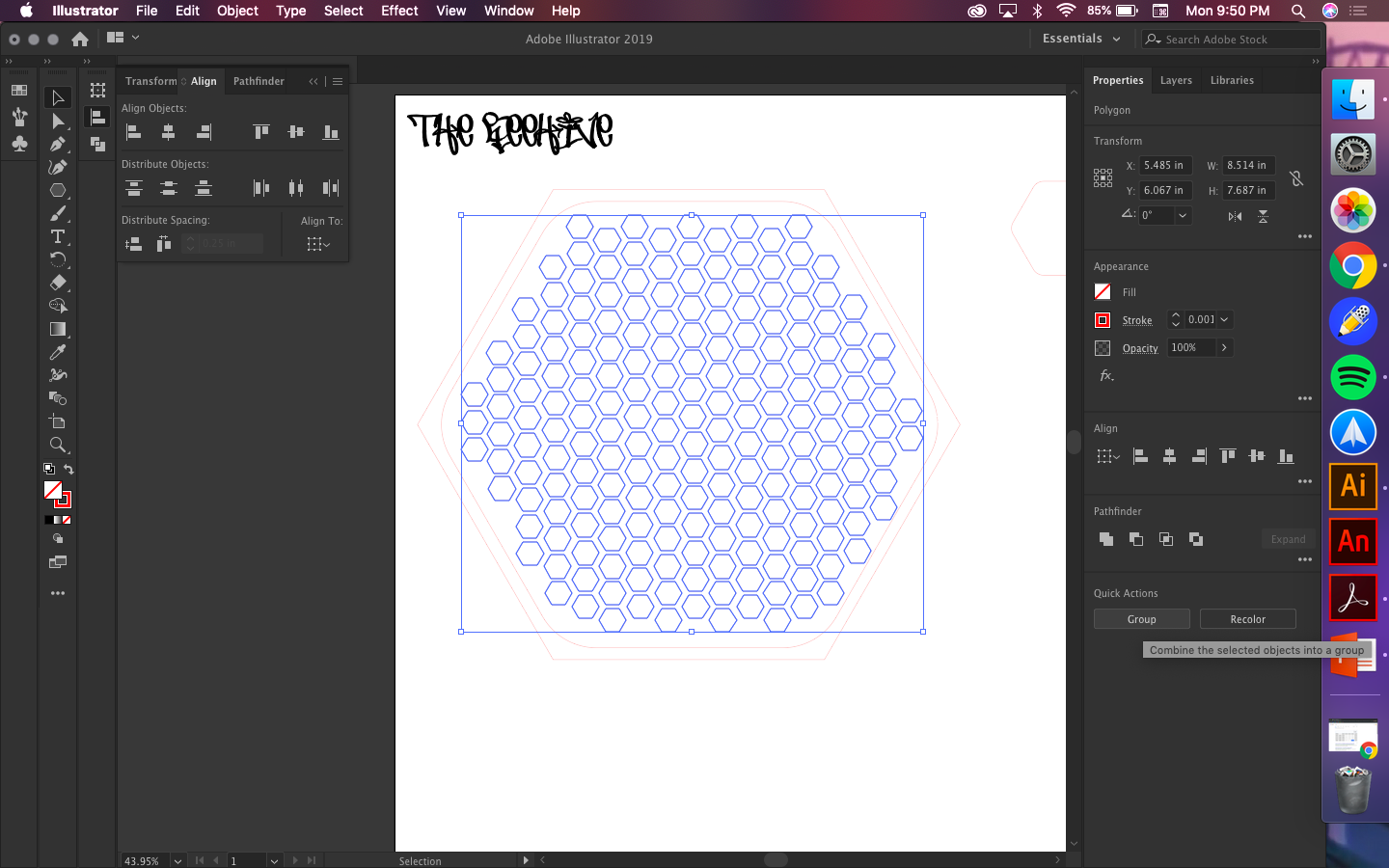Image resolution: width=1389 pixels, height=868 pixels.
Task: Activate the Type tool
Action: tap(58, 236)
